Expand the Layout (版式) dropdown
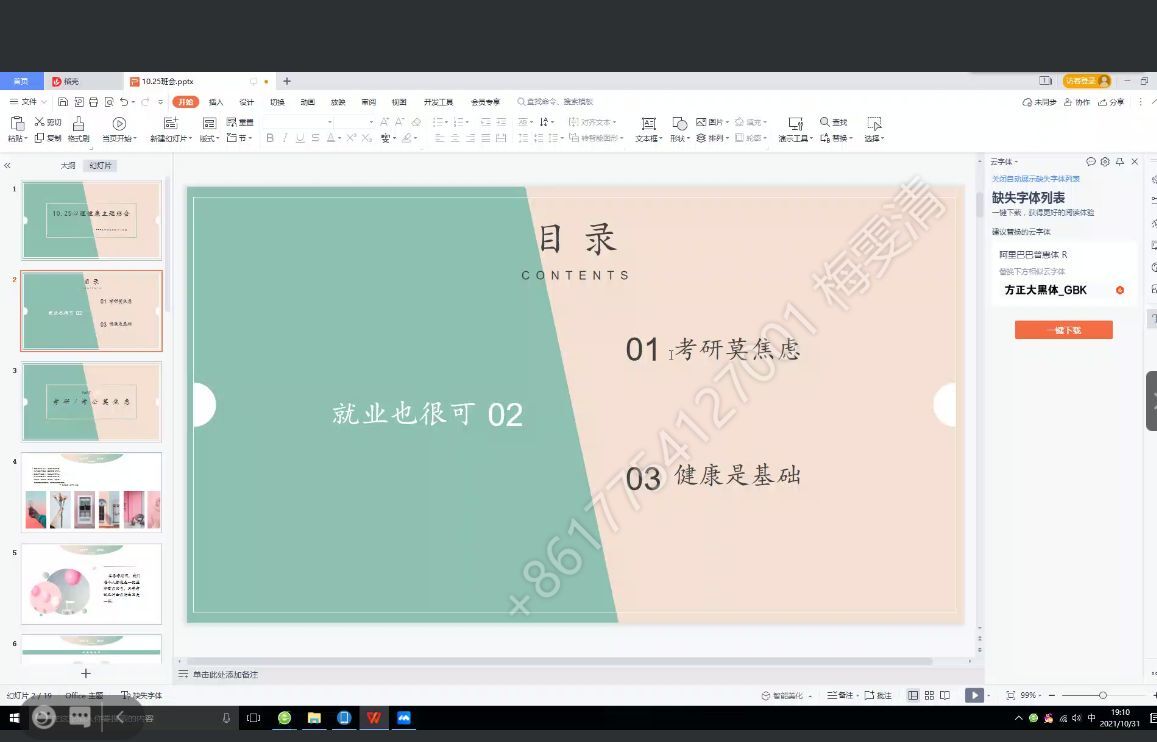The height and width of the screenshot is (742, 1157). pos(209,138)
